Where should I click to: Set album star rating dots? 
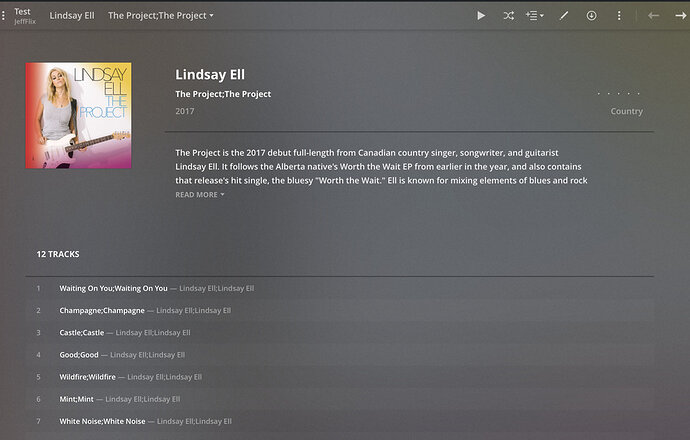pyautogui.click(x=618, y=93)
